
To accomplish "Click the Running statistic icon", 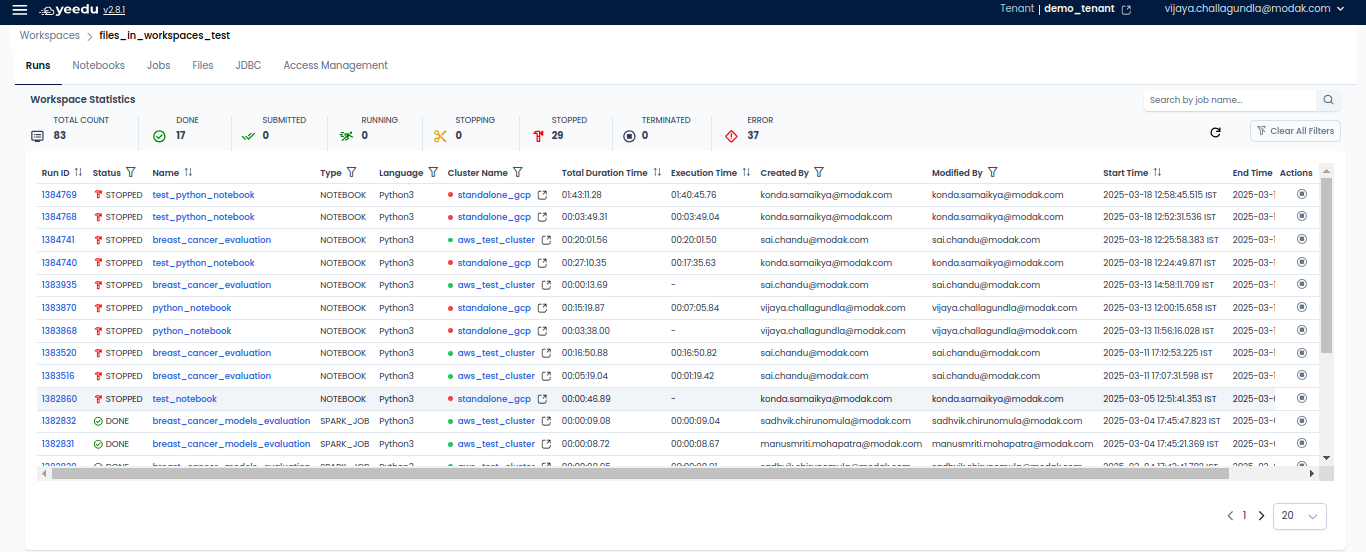I will [345, 136].
